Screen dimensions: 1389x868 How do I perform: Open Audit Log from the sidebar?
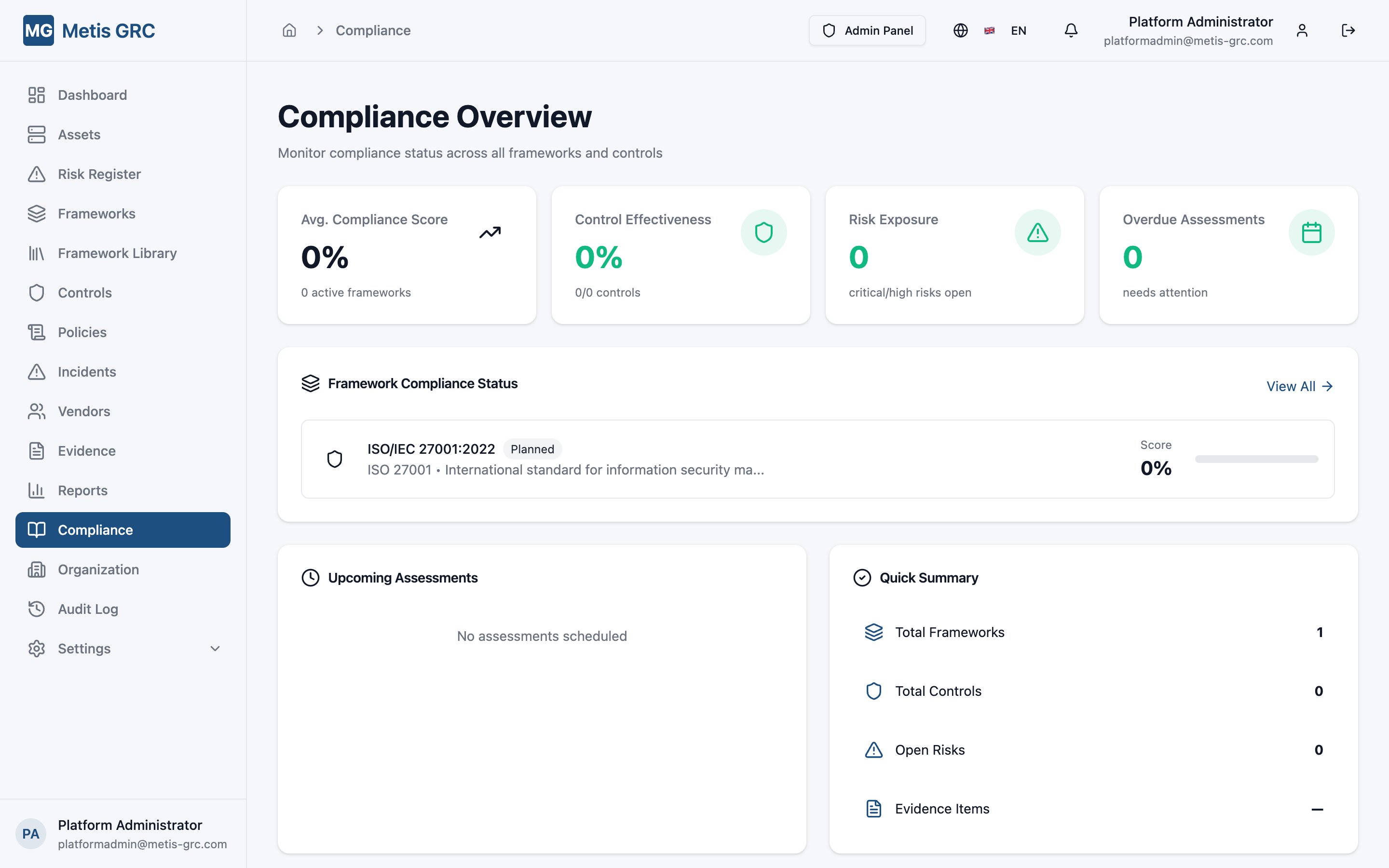pos(87,609)
